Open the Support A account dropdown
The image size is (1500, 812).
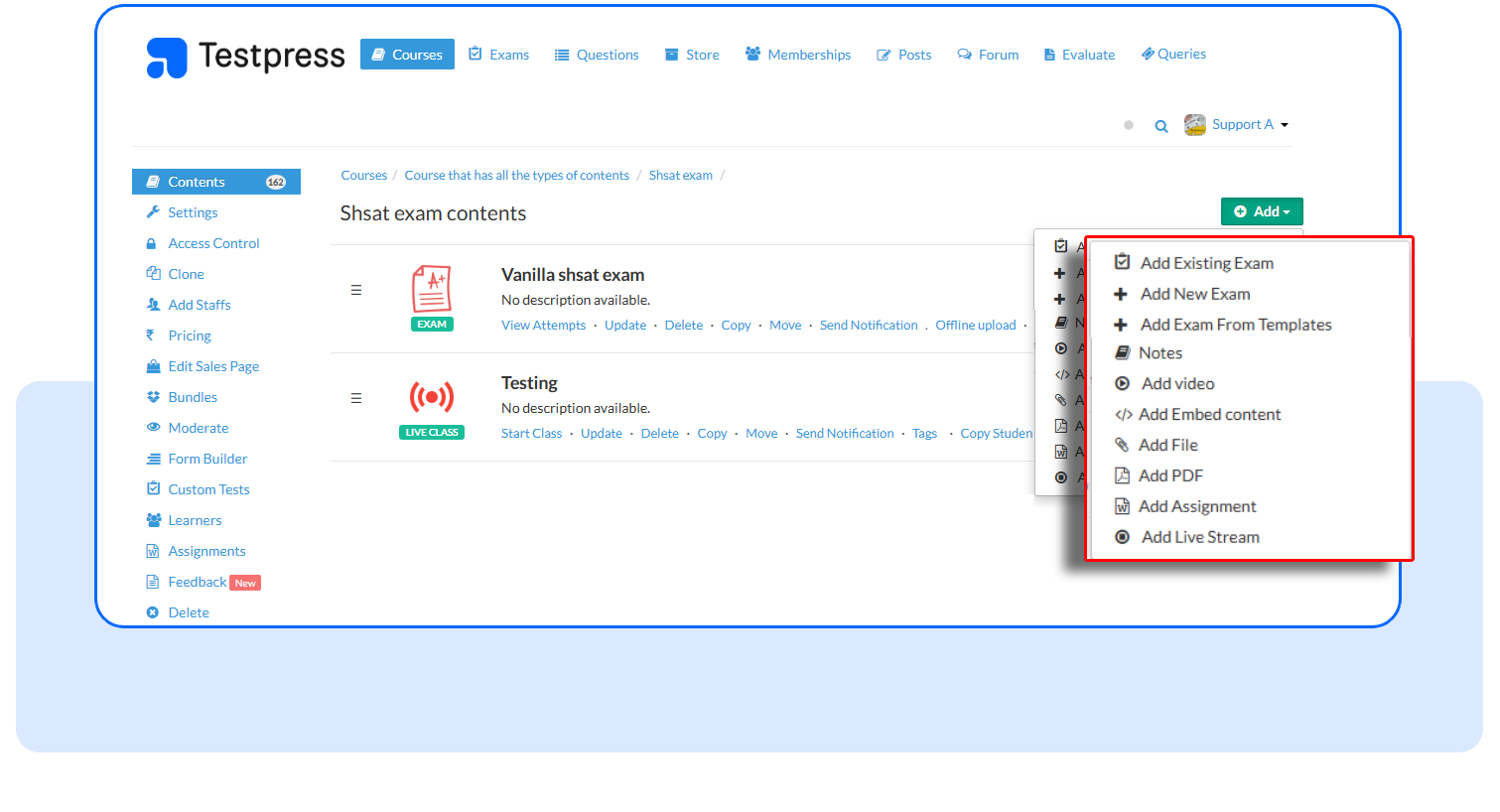coord(1237,125)
